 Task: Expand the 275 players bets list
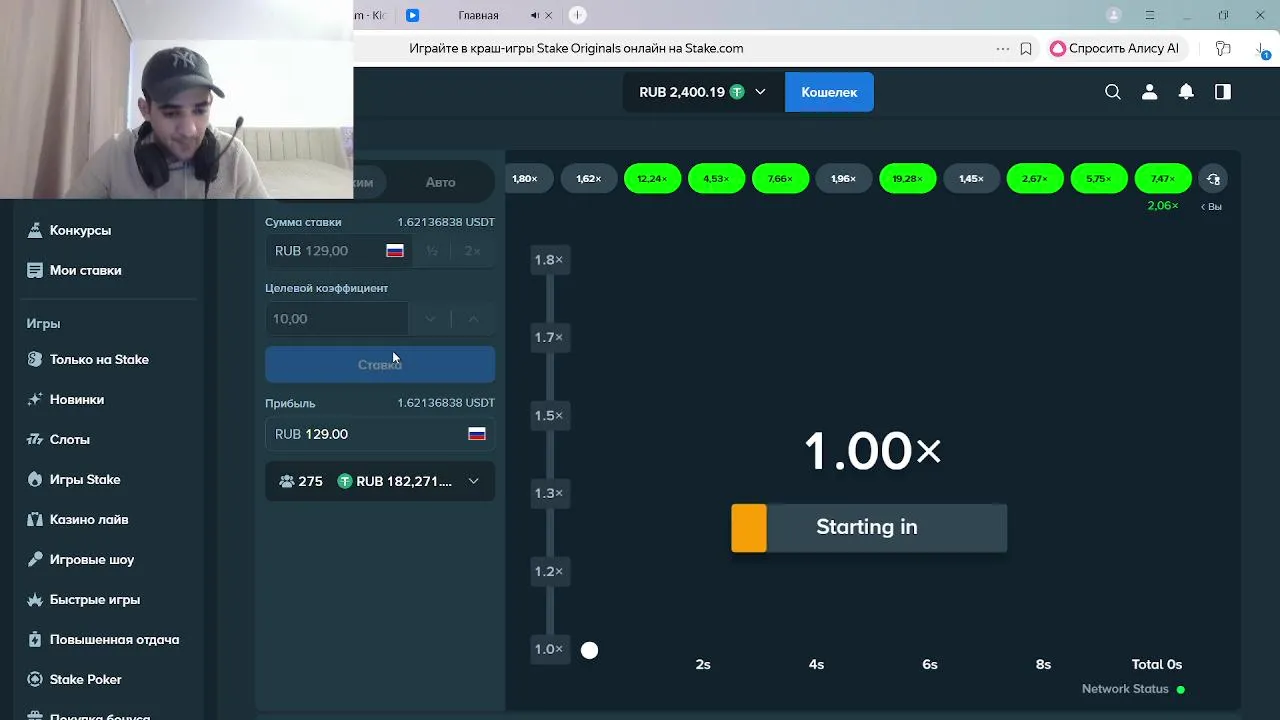point(380,481)
